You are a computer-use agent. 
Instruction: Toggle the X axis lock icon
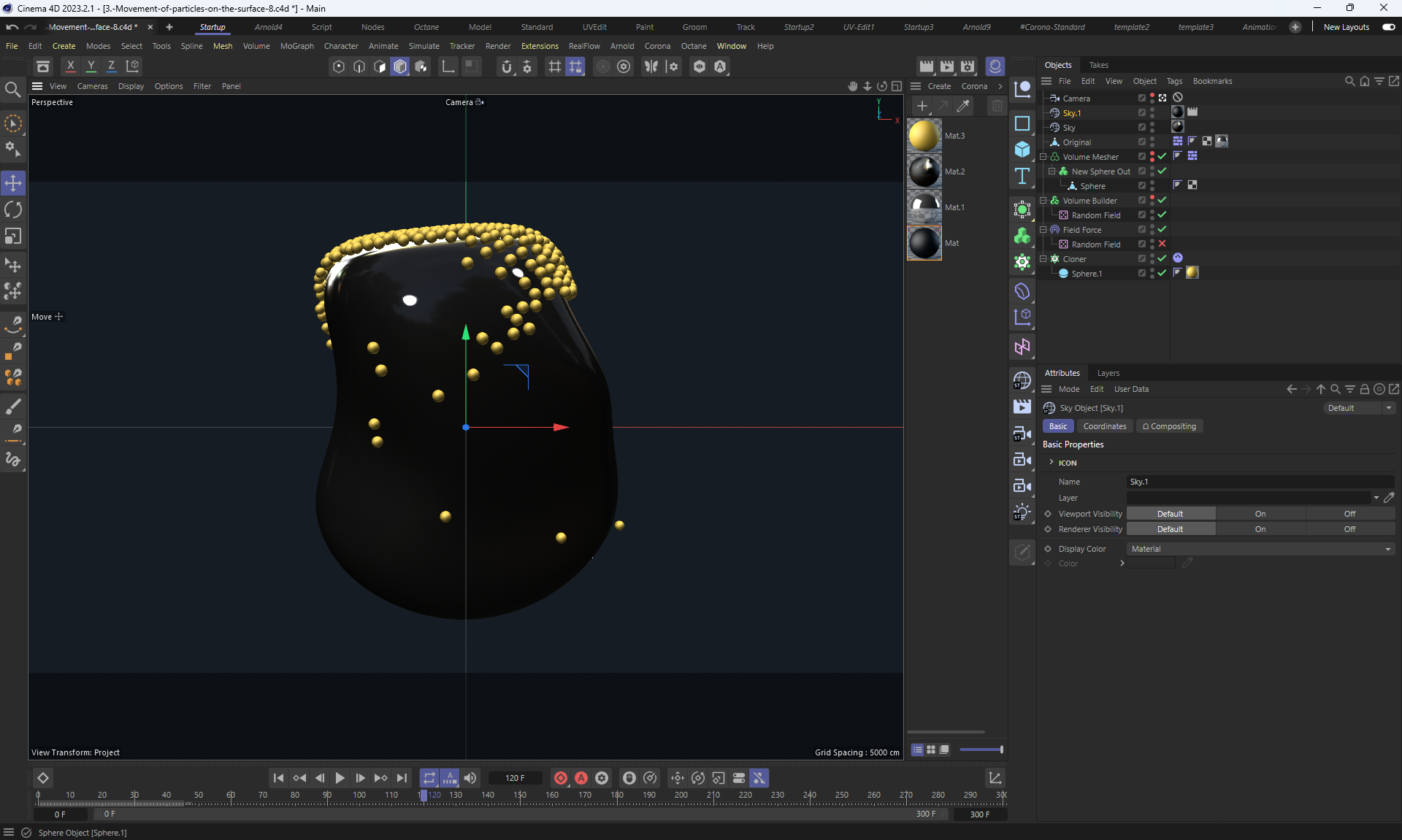(x=71, y=66)
